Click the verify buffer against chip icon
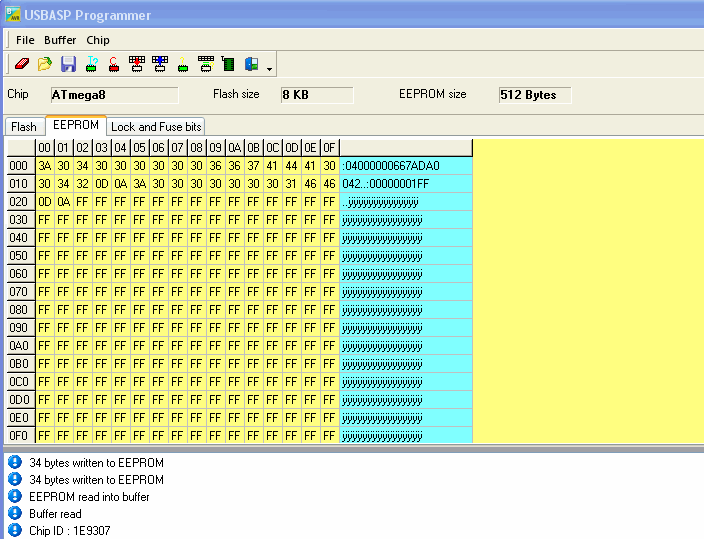The image size is (704, 539). pyautogui.click(x=206, y=64)
